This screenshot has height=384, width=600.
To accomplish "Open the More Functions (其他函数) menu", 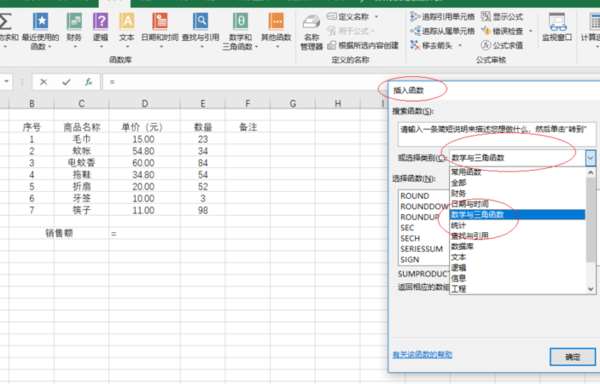I will (x=276, y=30).
